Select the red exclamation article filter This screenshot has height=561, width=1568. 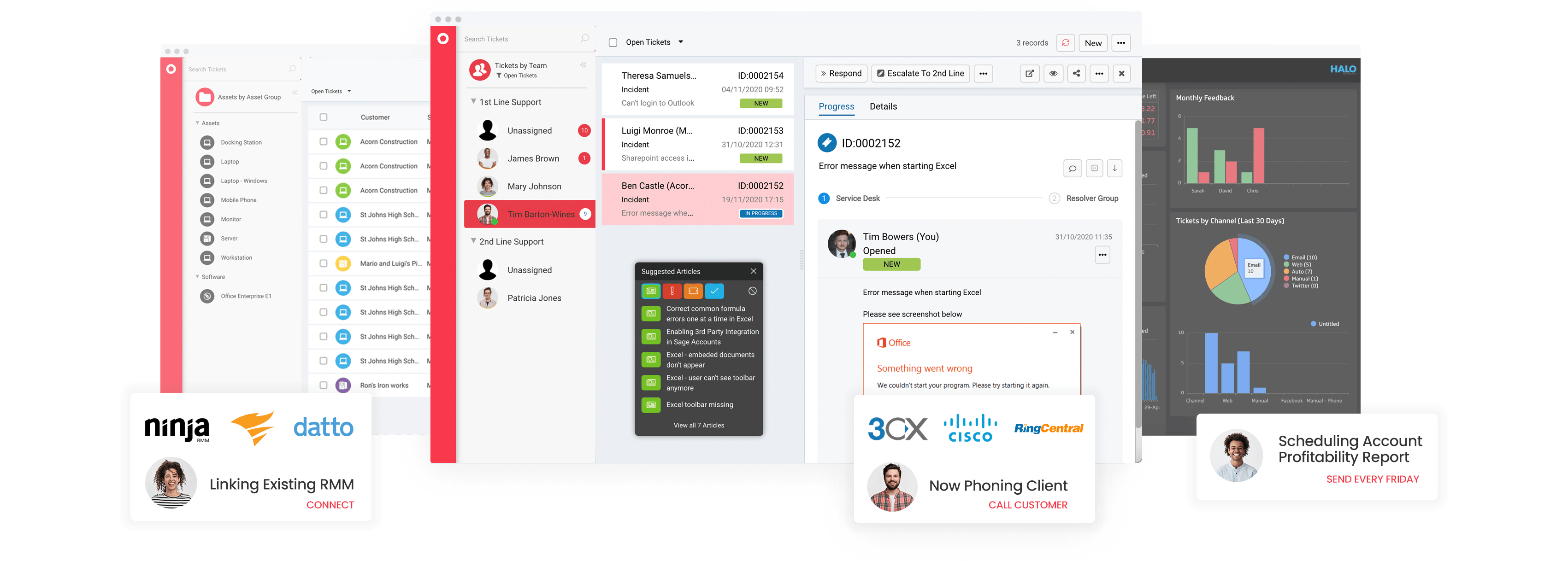click(672, 292)
